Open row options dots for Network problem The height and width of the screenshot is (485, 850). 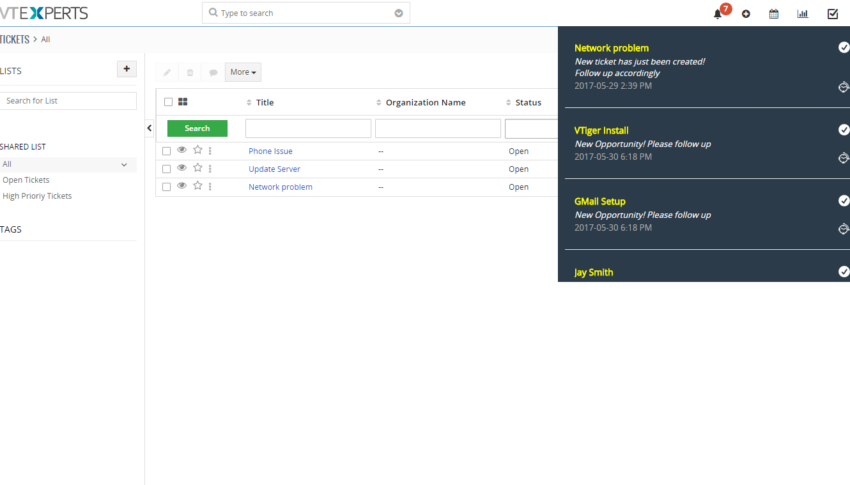[210, 186]
